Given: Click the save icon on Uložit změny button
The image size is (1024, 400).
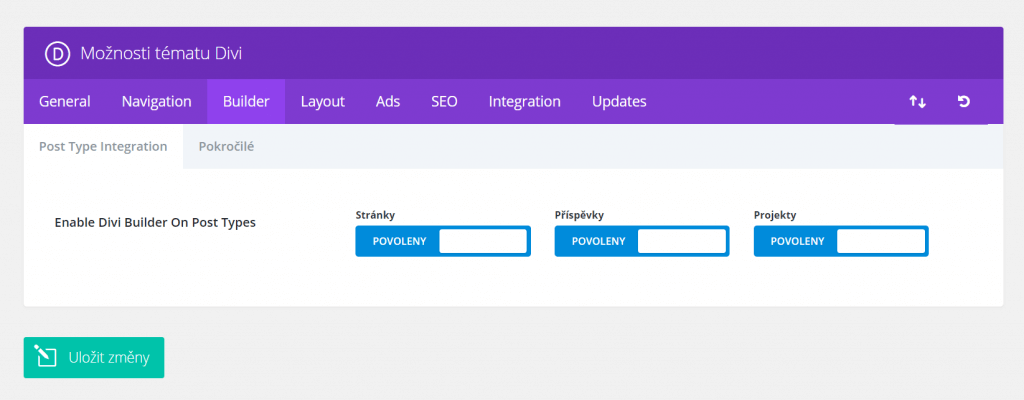Looking at the screenshot, I should click(x=46, y=357).
